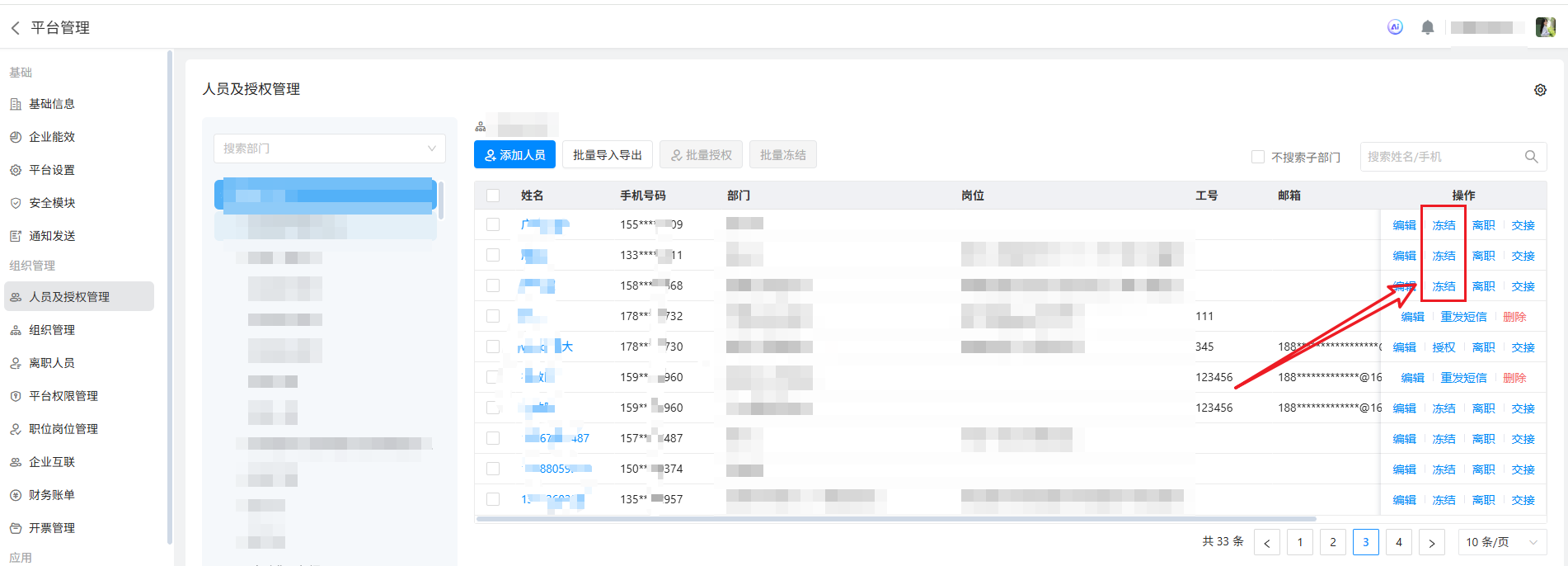Click the back arrow beside 平台管理

click(x=15, y=28)
